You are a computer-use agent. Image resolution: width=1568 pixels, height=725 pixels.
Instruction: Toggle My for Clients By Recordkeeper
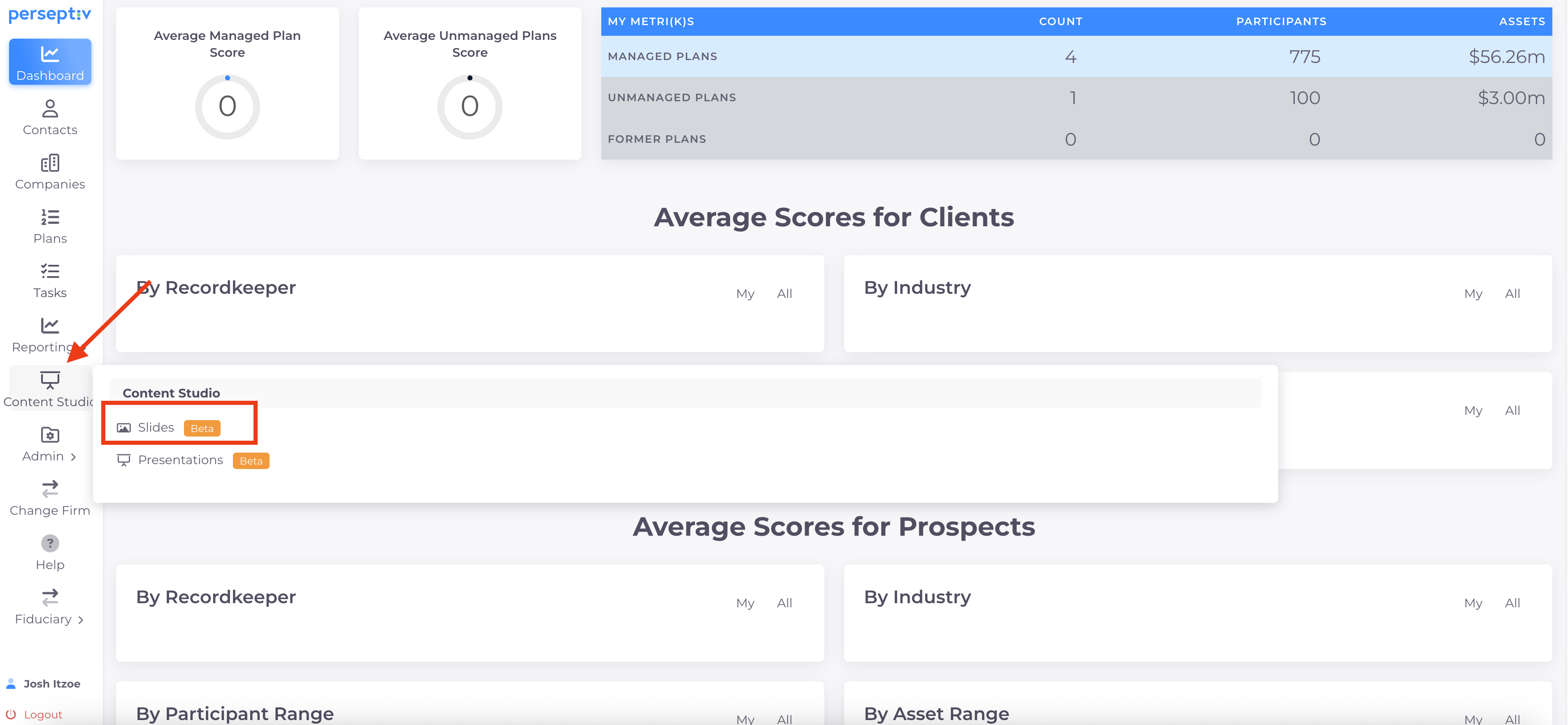point(745,294)
